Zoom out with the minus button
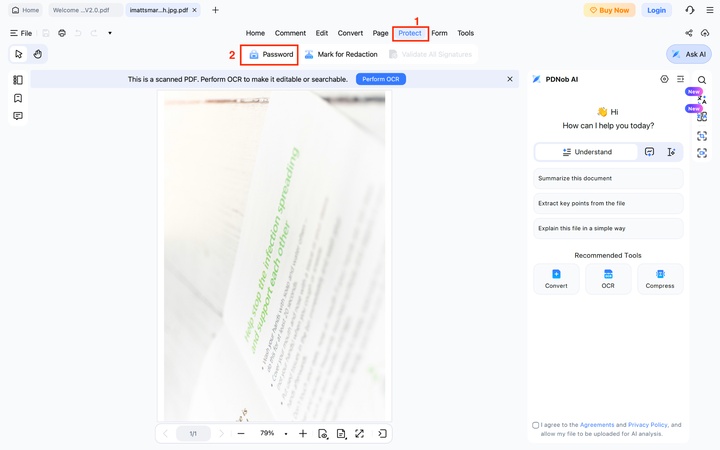720x450 pixels. (241, 433)
